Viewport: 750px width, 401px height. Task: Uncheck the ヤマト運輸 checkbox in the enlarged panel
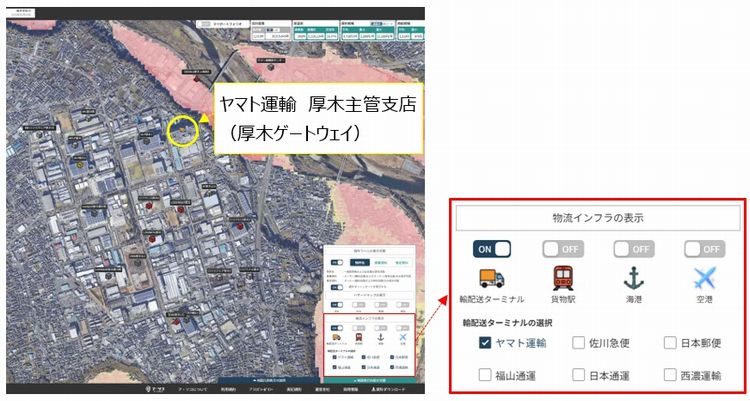click(x=485, y=343)
